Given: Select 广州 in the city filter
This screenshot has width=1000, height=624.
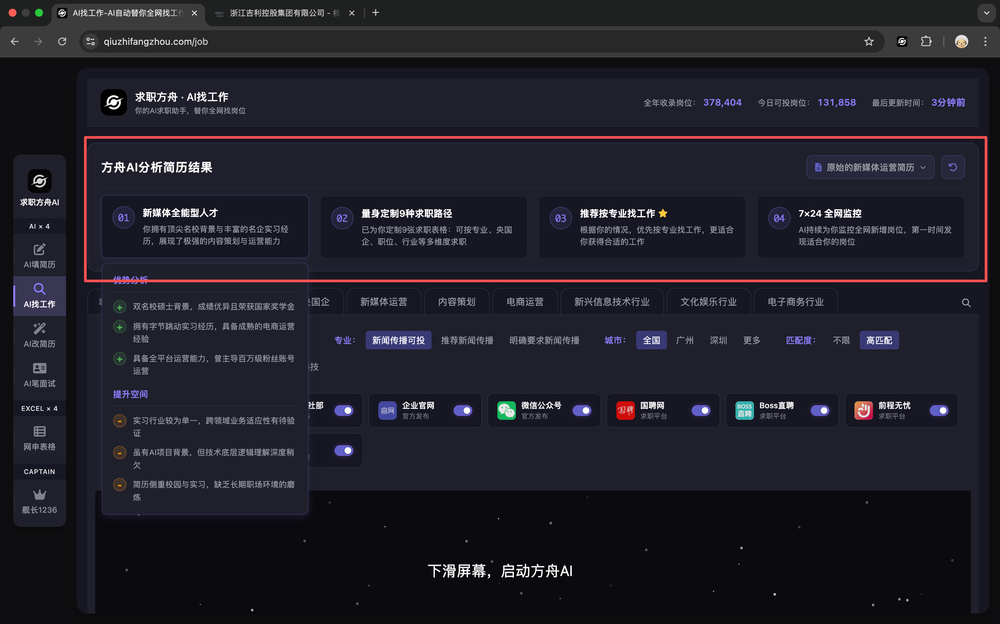Looking at the screenshot, I should coord(686,340).
